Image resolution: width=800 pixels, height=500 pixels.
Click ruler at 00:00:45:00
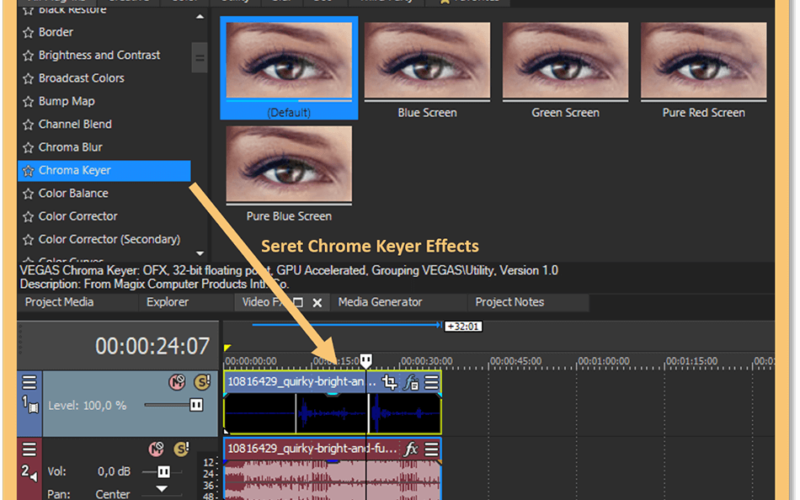516,361
